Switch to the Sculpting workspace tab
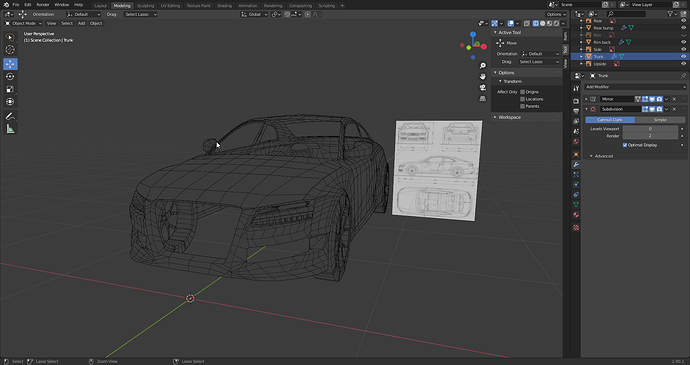 click(145, 6)
